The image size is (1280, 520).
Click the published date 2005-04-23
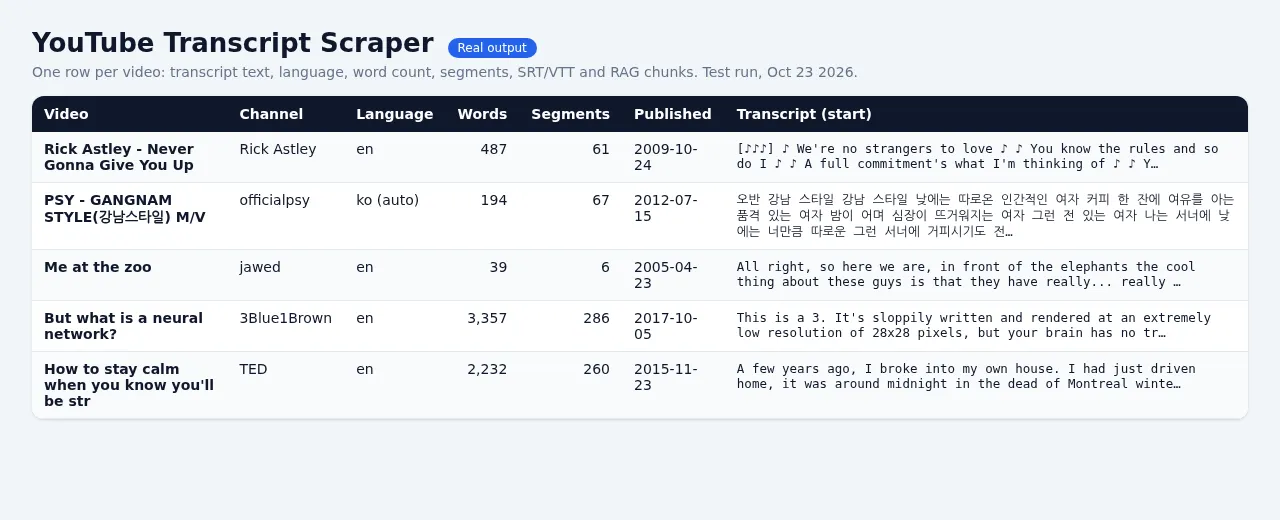[x=666, y=275]
